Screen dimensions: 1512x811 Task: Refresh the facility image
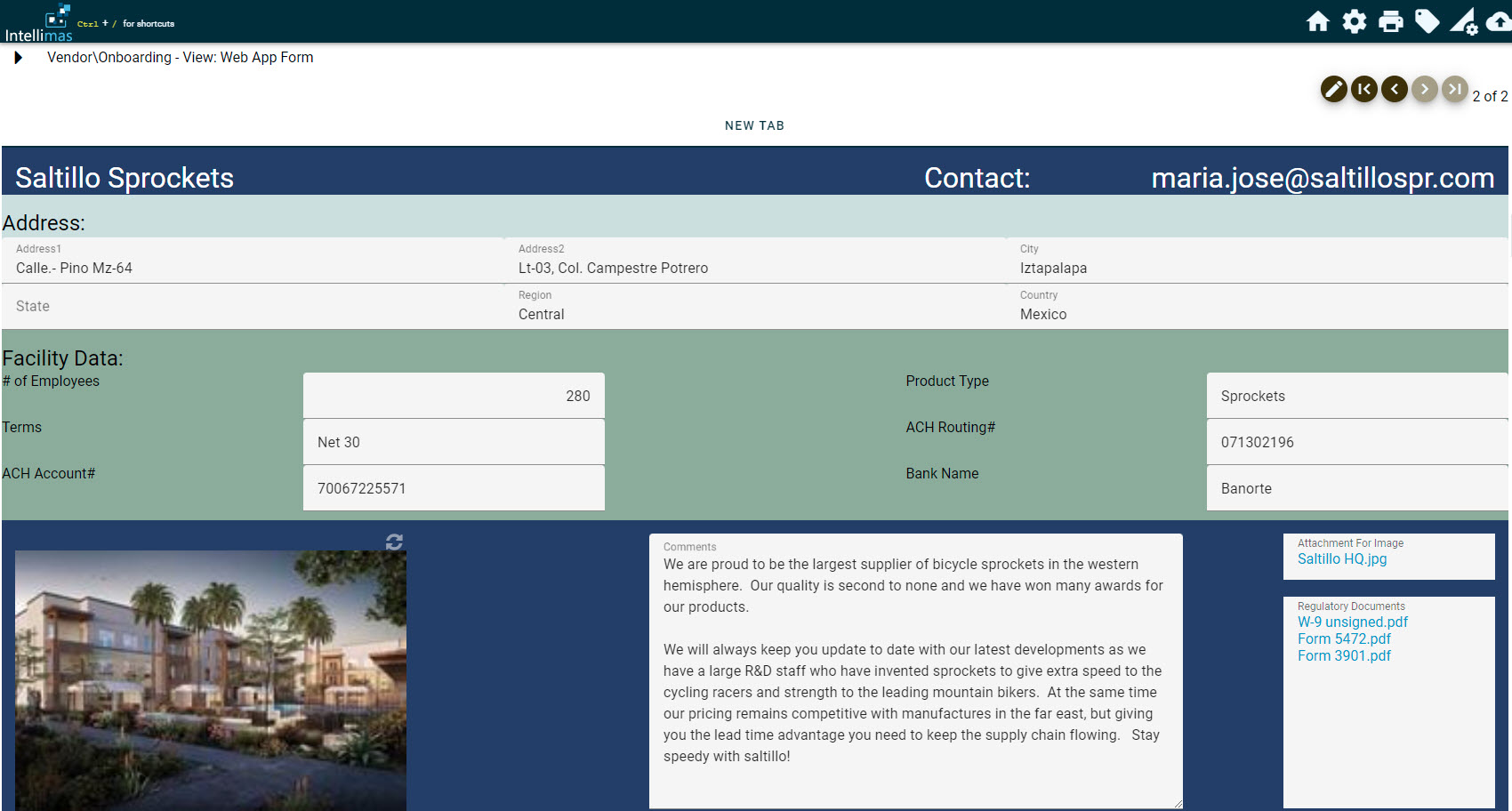[394, 542]
